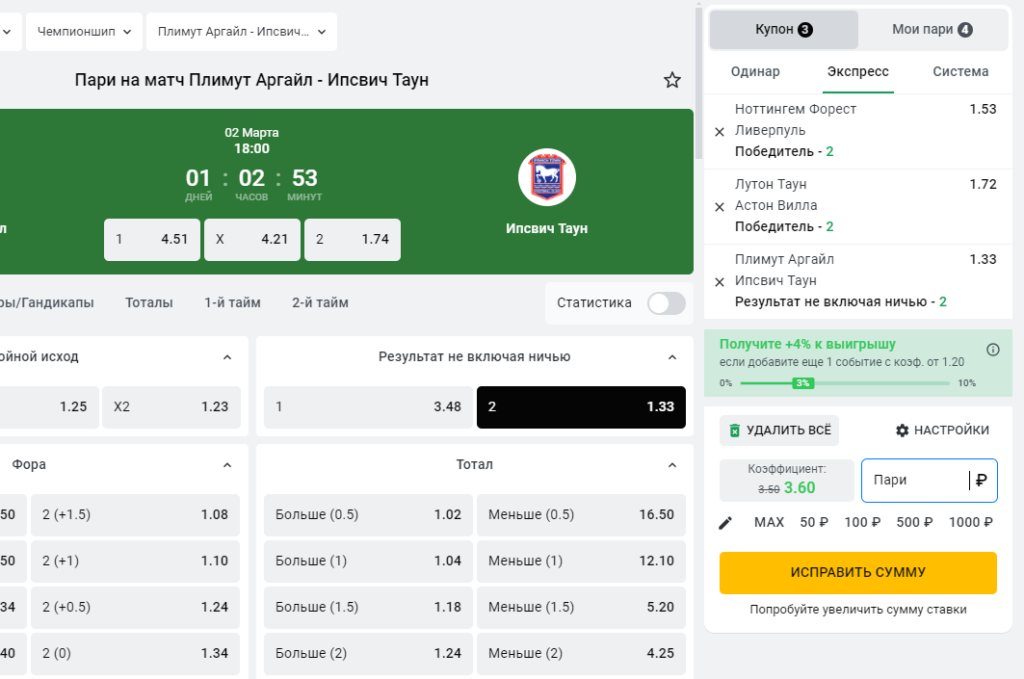The height and width of the screenshot is (679, 1024).
Task: Select handicap 2 (+0.5) at 1.24
Action: point(135,607)
